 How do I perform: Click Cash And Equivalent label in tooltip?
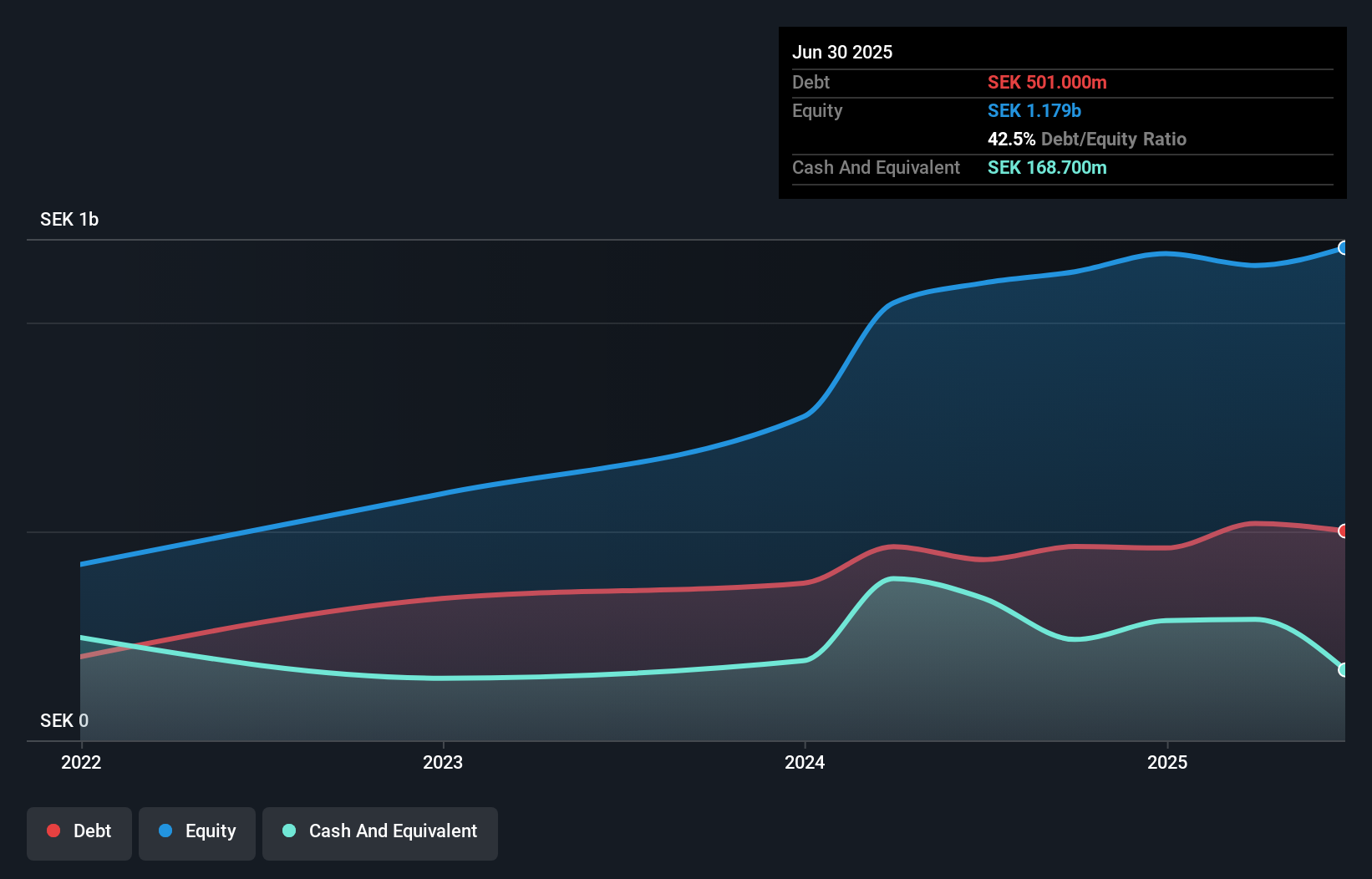coord(876,167)
